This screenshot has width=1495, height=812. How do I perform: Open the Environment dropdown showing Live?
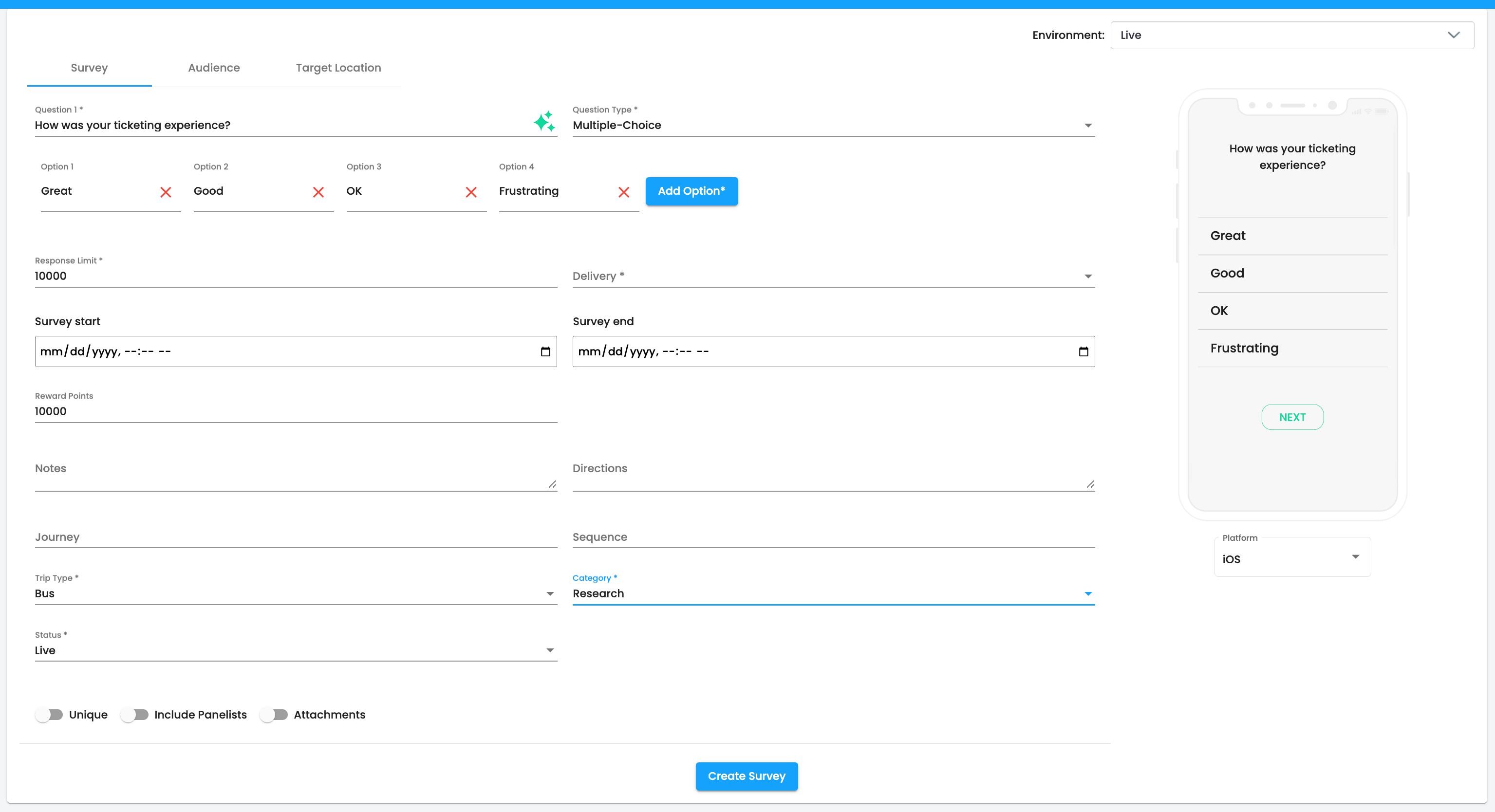pyautogui.click(x=1291, y=36)
